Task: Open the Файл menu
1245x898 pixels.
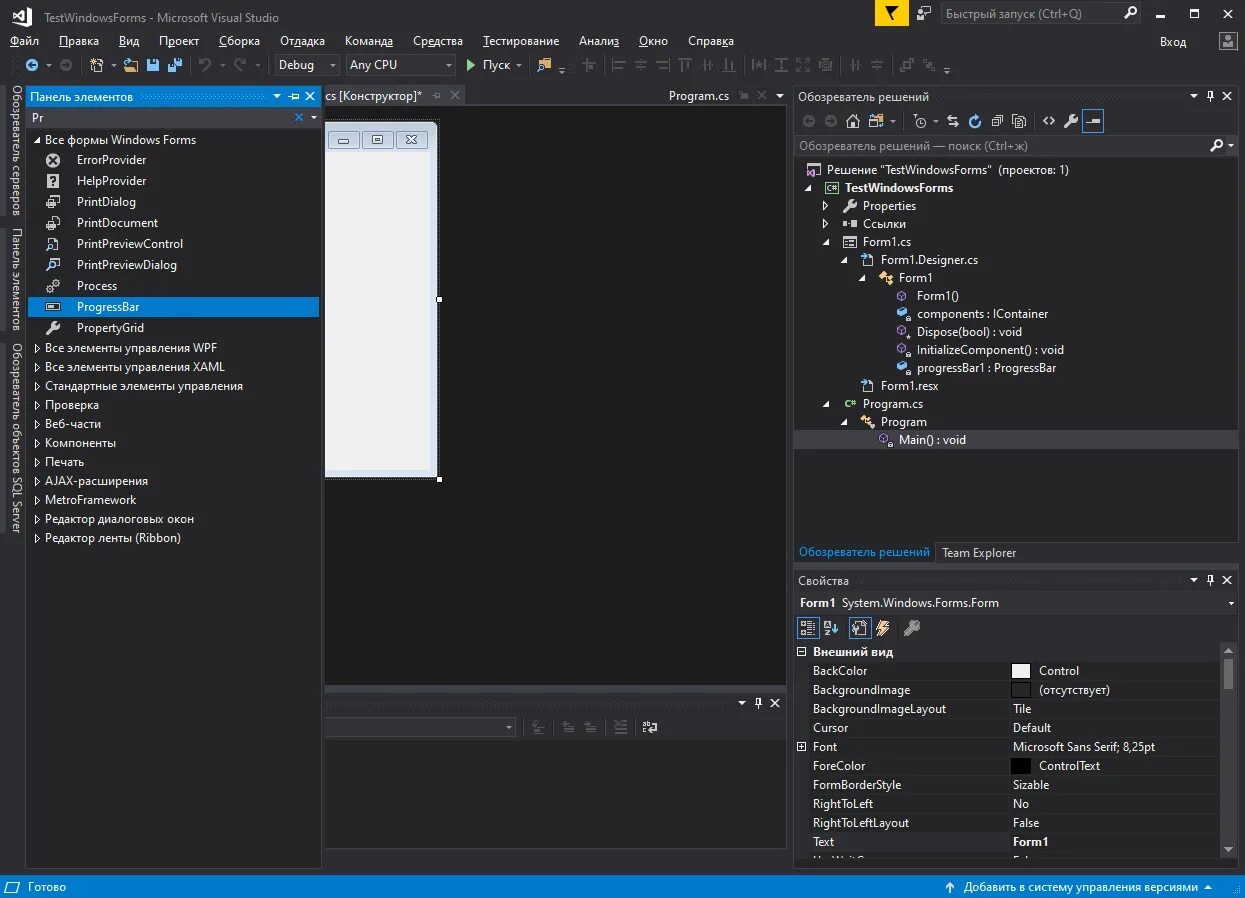Action: point(25,41)
